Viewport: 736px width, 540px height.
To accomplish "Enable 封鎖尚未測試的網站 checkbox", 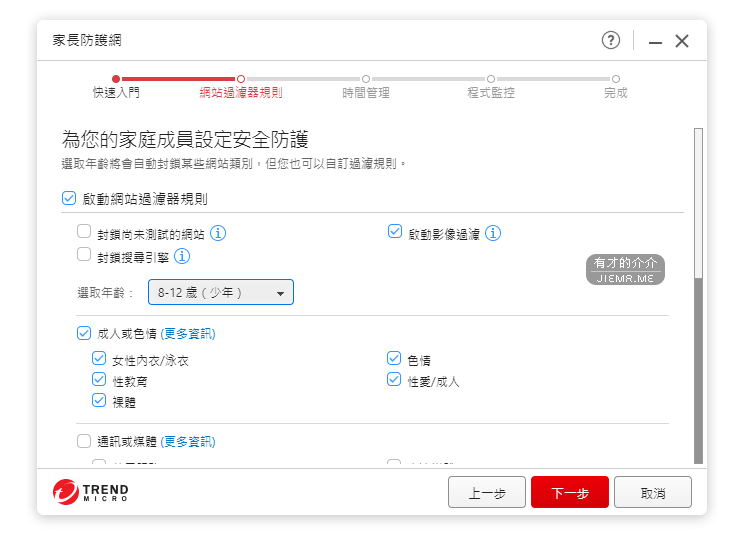I will tap(84, 232).
